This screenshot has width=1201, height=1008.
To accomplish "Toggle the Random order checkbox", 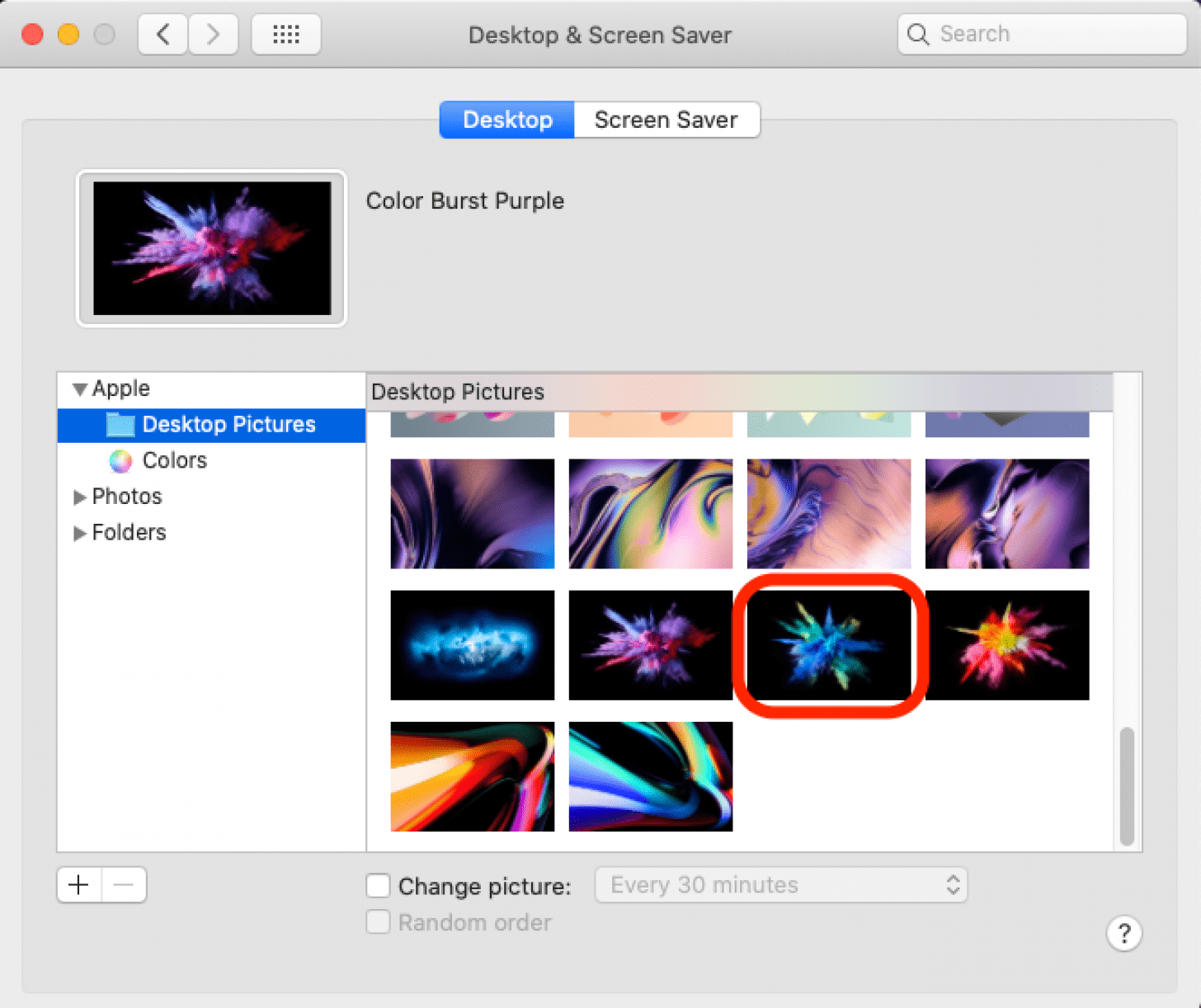I will (x=378, y=922).
